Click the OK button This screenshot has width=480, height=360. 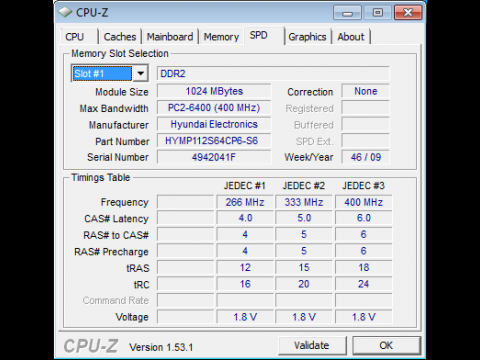[x=386, y=345]
